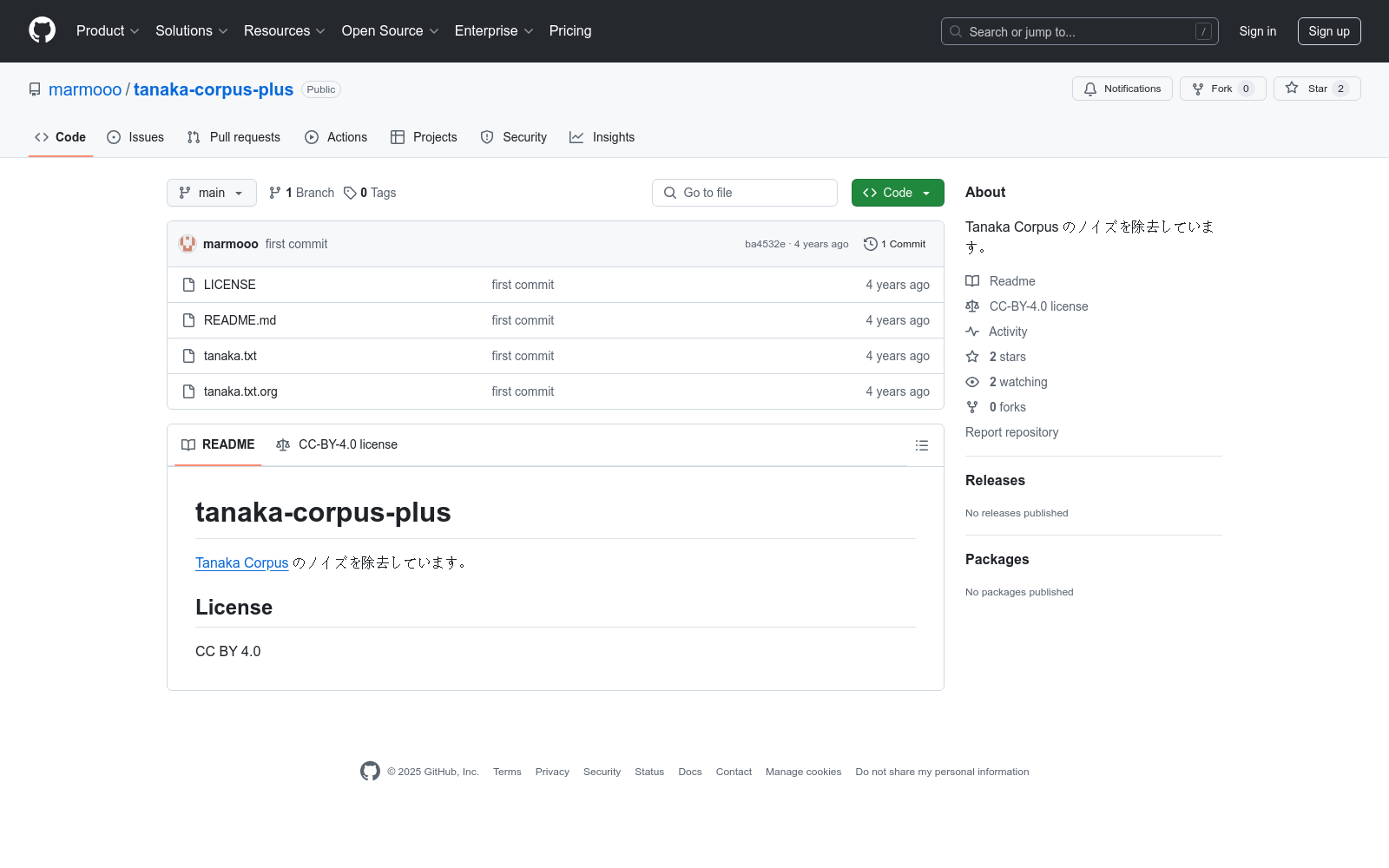
Task: Open the Pricing page link
Action: coord(570,31)
